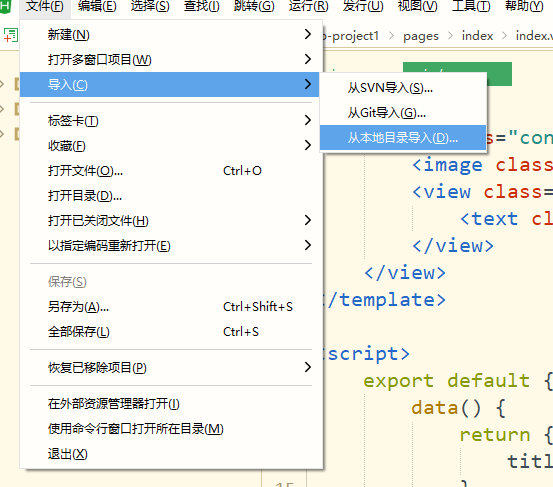Choose 从本地目录导入(D)... option
Screen dimensions: 553x487
(403, 138)
